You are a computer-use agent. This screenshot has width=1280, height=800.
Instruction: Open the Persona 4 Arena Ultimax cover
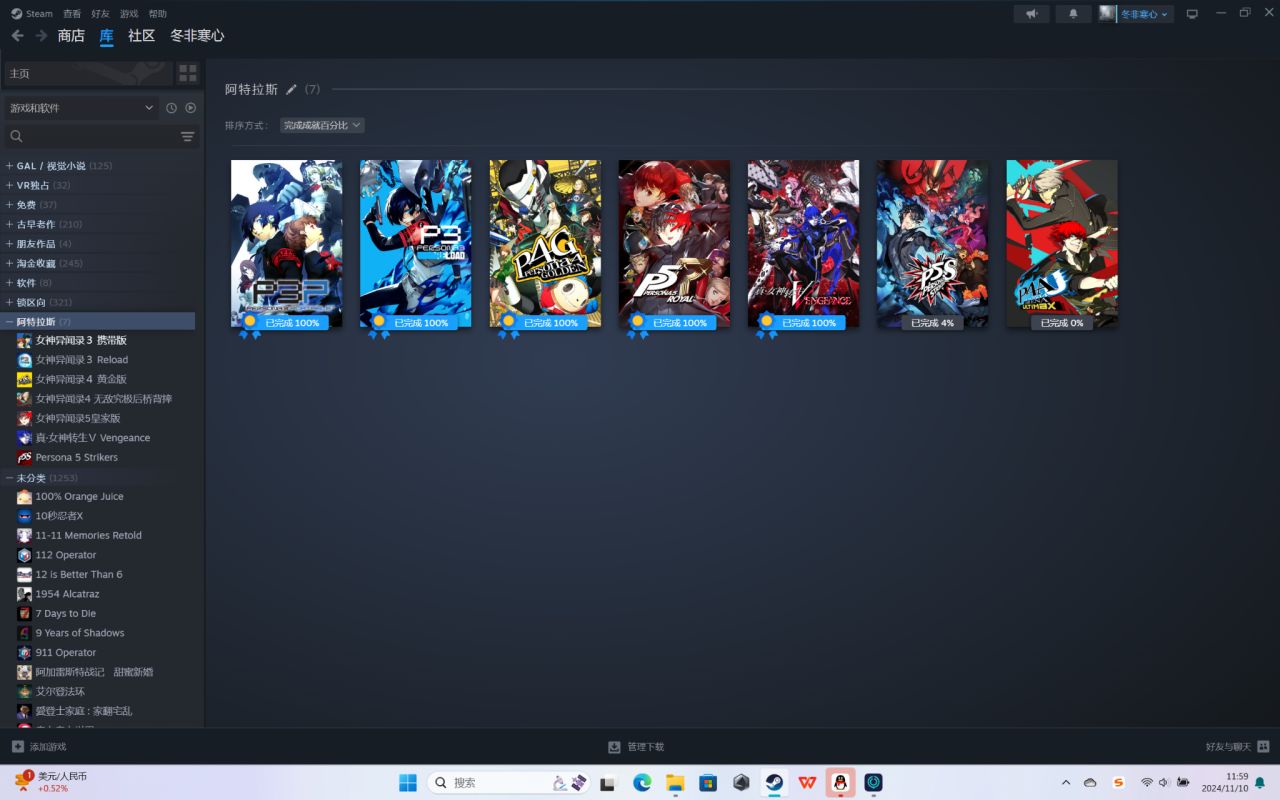pos(1062,243)
